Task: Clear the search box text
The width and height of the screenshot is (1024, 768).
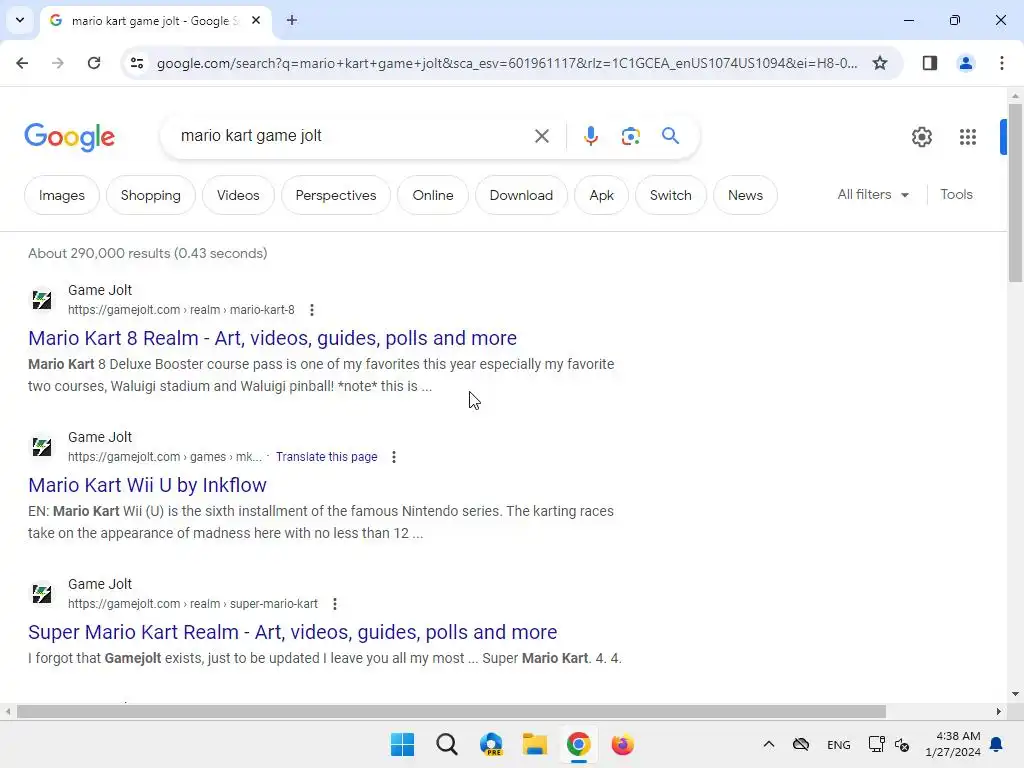Action: click(x=541, y=136)
